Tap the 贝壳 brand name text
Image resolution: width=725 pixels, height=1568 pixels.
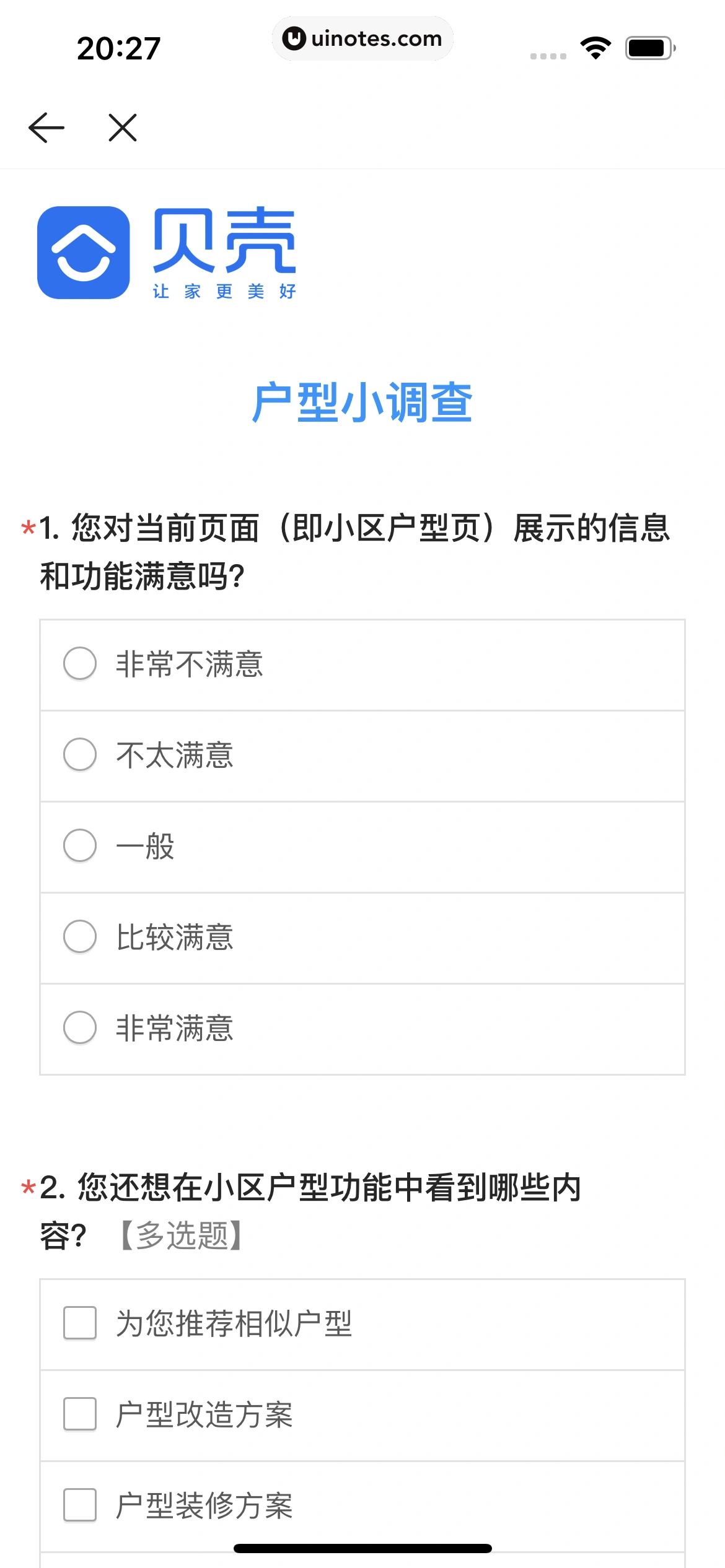point(224,240)
